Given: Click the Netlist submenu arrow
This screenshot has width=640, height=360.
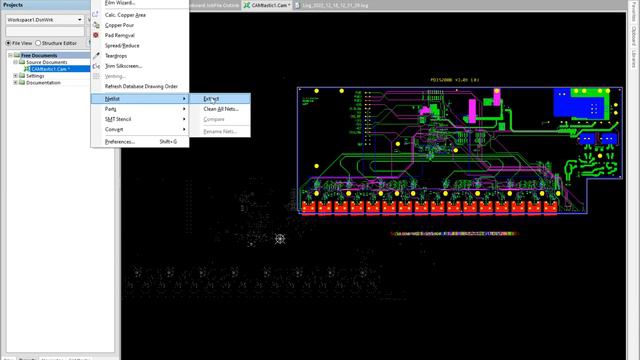Looking at the screenshot, I should click(184, 99).
